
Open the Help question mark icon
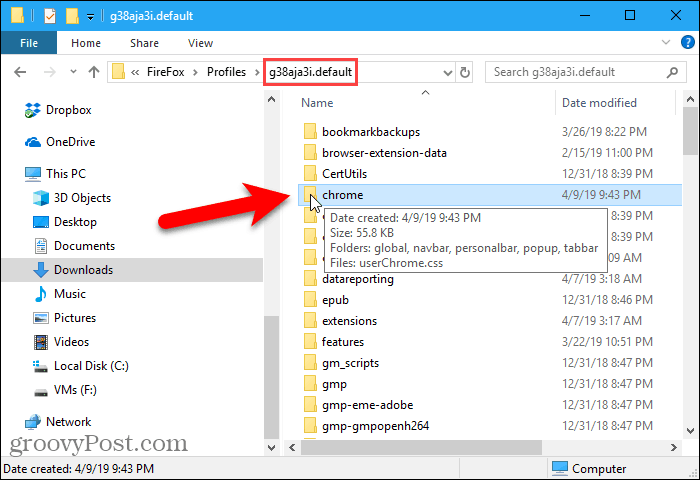[x=688, y=42]
